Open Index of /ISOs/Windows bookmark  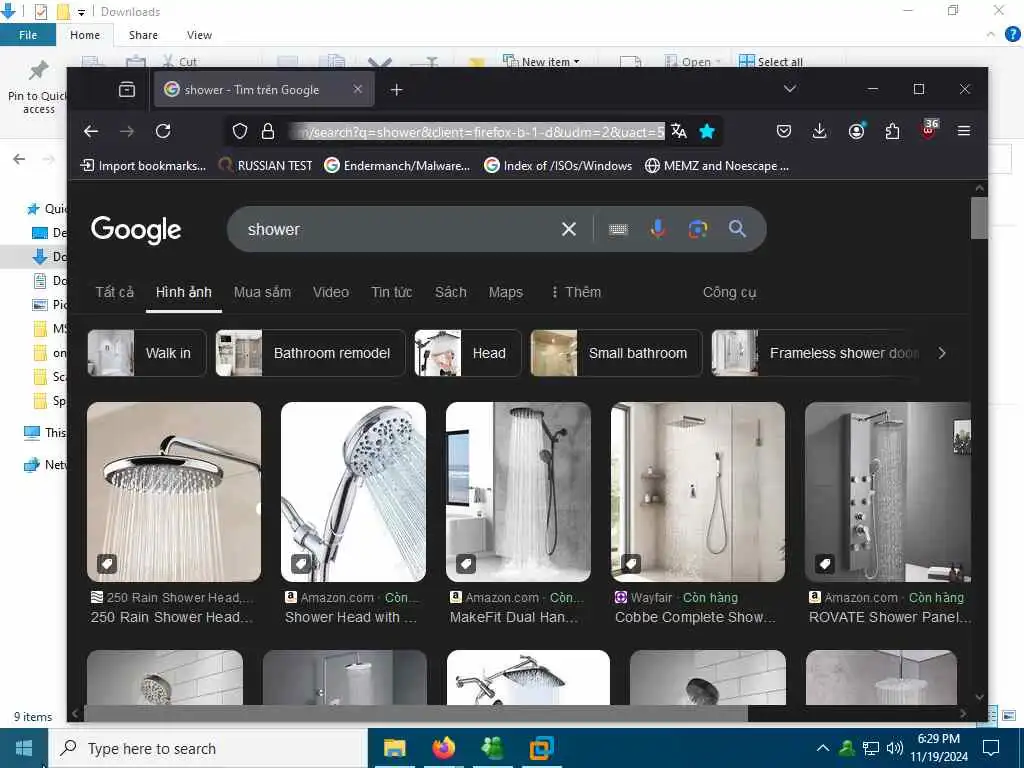tap(558, 166)
